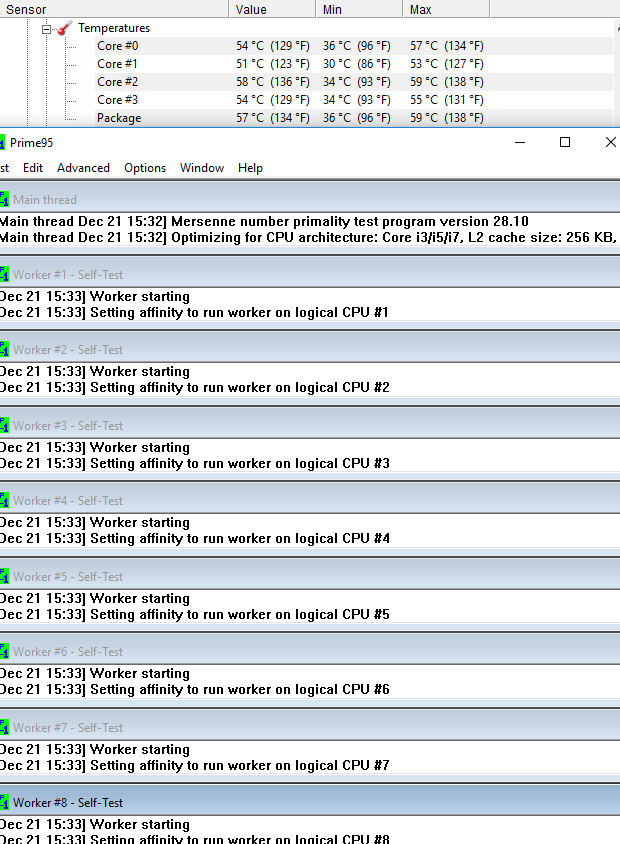Viewport: 620px width, 844px height.
Task: Select the Core #0 temperature row
Action: (354, 46)
